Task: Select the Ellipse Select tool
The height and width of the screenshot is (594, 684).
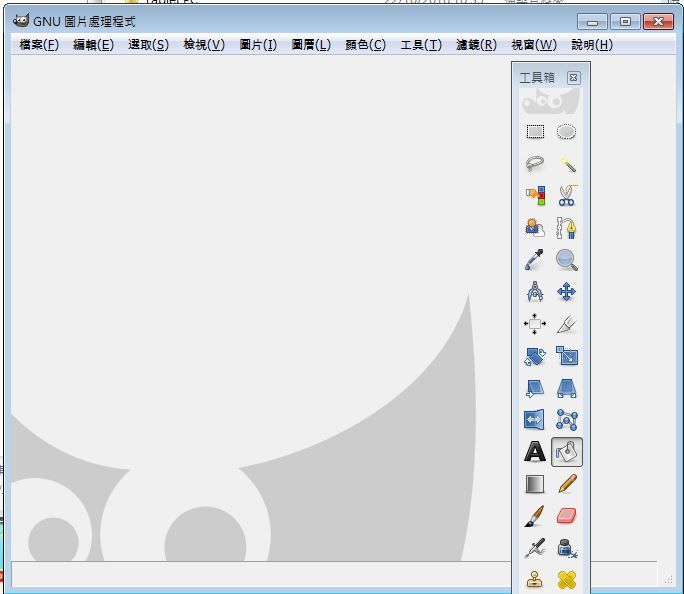Action: [x=566, y=131]
